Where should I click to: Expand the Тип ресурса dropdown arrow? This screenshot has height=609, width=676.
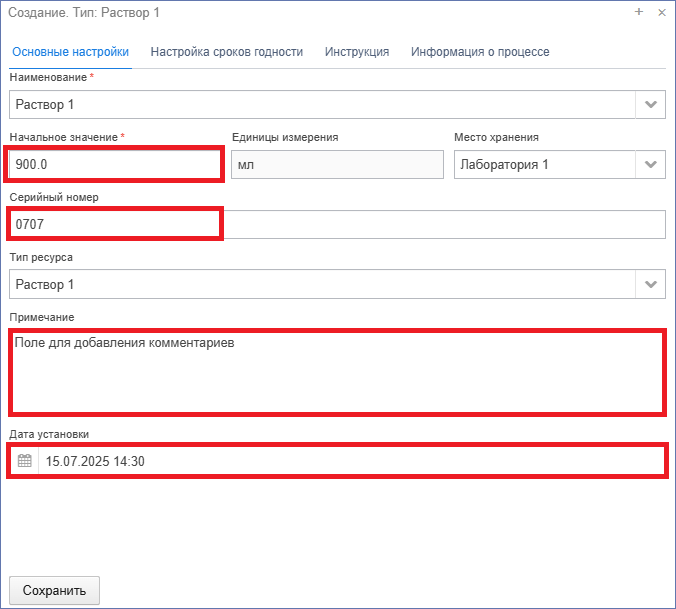click(651, 284)
